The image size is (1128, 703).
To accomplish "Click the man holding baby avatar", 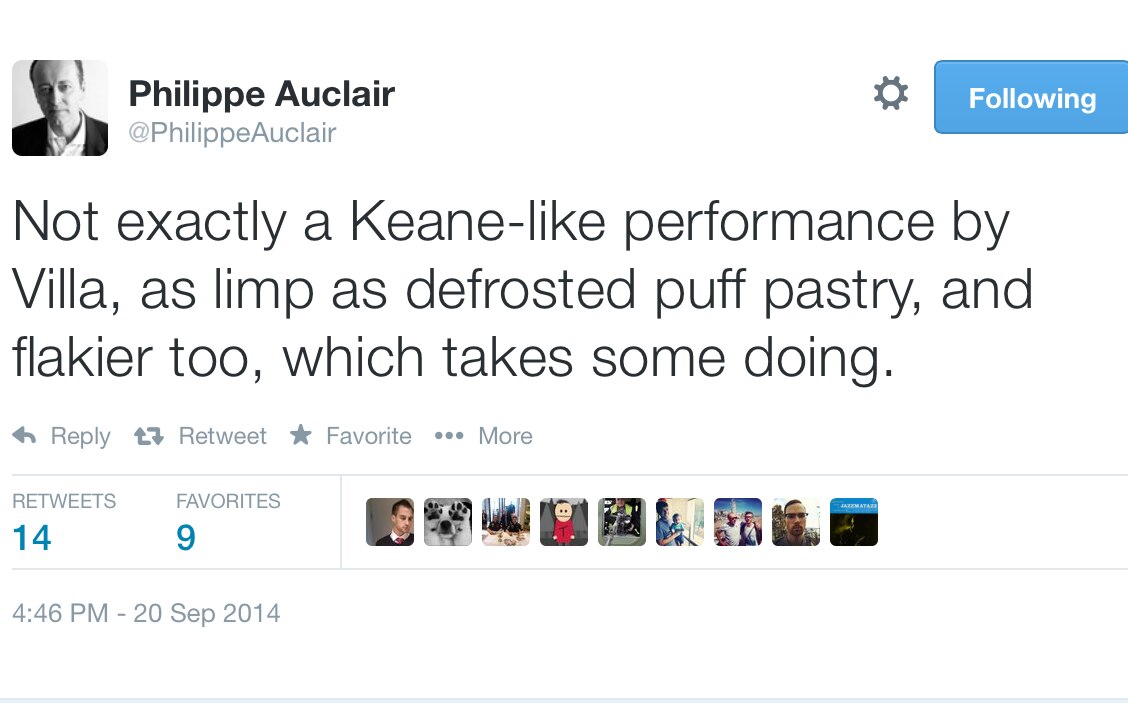I will click(x=680, y=522).
